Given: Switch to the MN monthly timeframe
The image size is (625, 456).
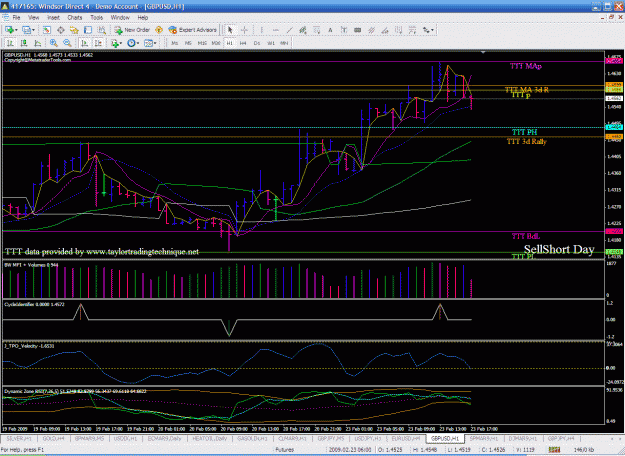Looking at the screenshot, I should coord(284,43).
